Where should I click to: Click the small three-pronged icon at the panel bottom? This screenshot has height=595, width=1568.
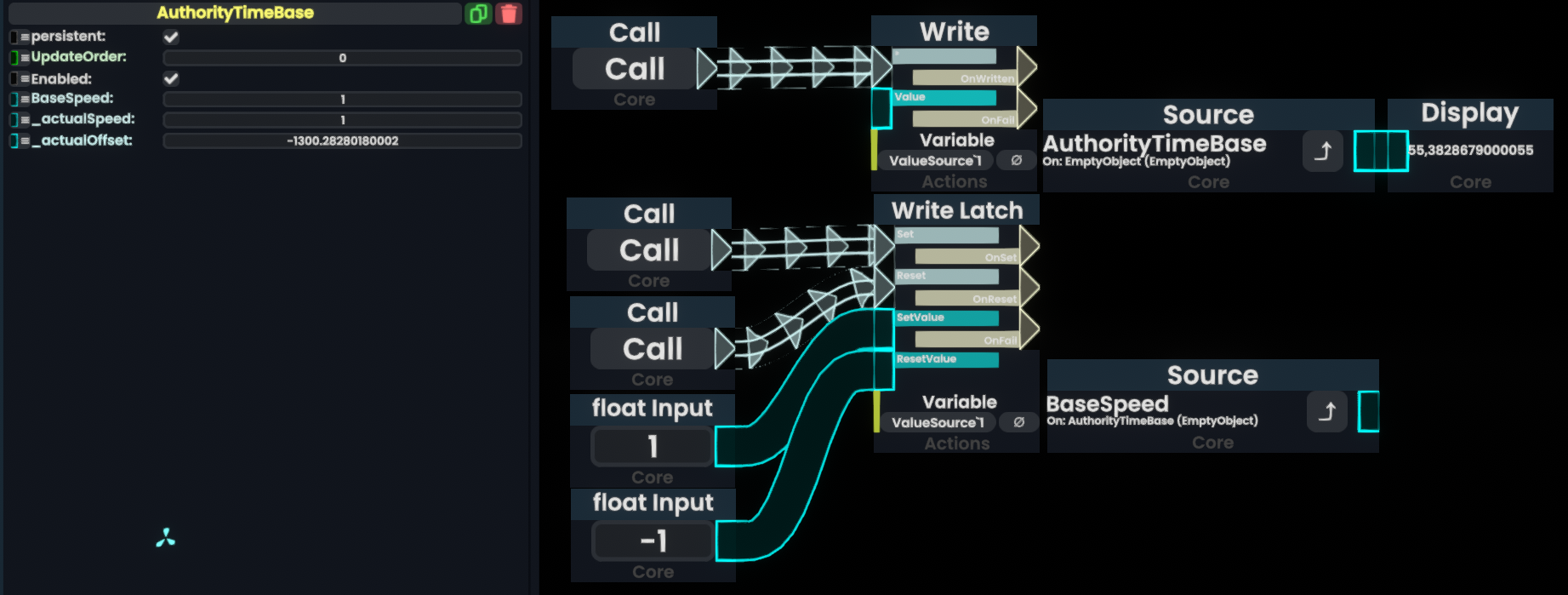[166, 538]
